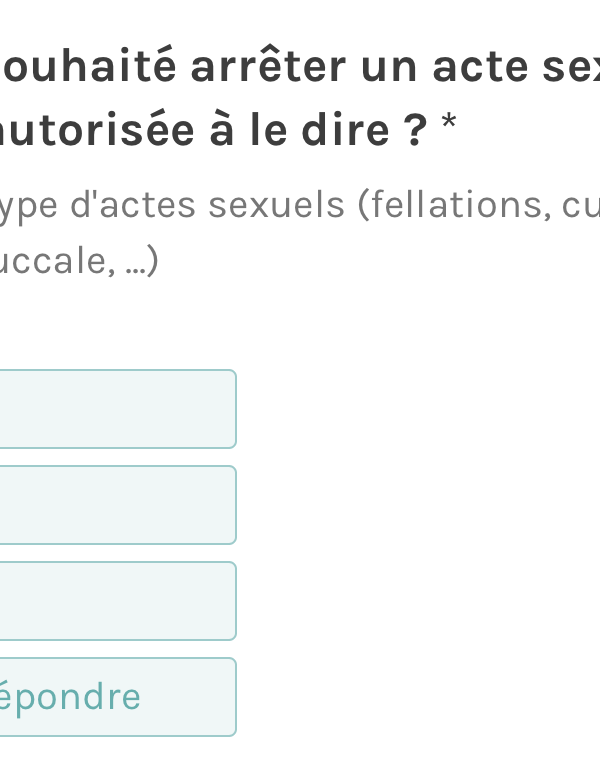
Task: Click the heading text "utorisée à le dire ?"
Action: coord(213,130)
